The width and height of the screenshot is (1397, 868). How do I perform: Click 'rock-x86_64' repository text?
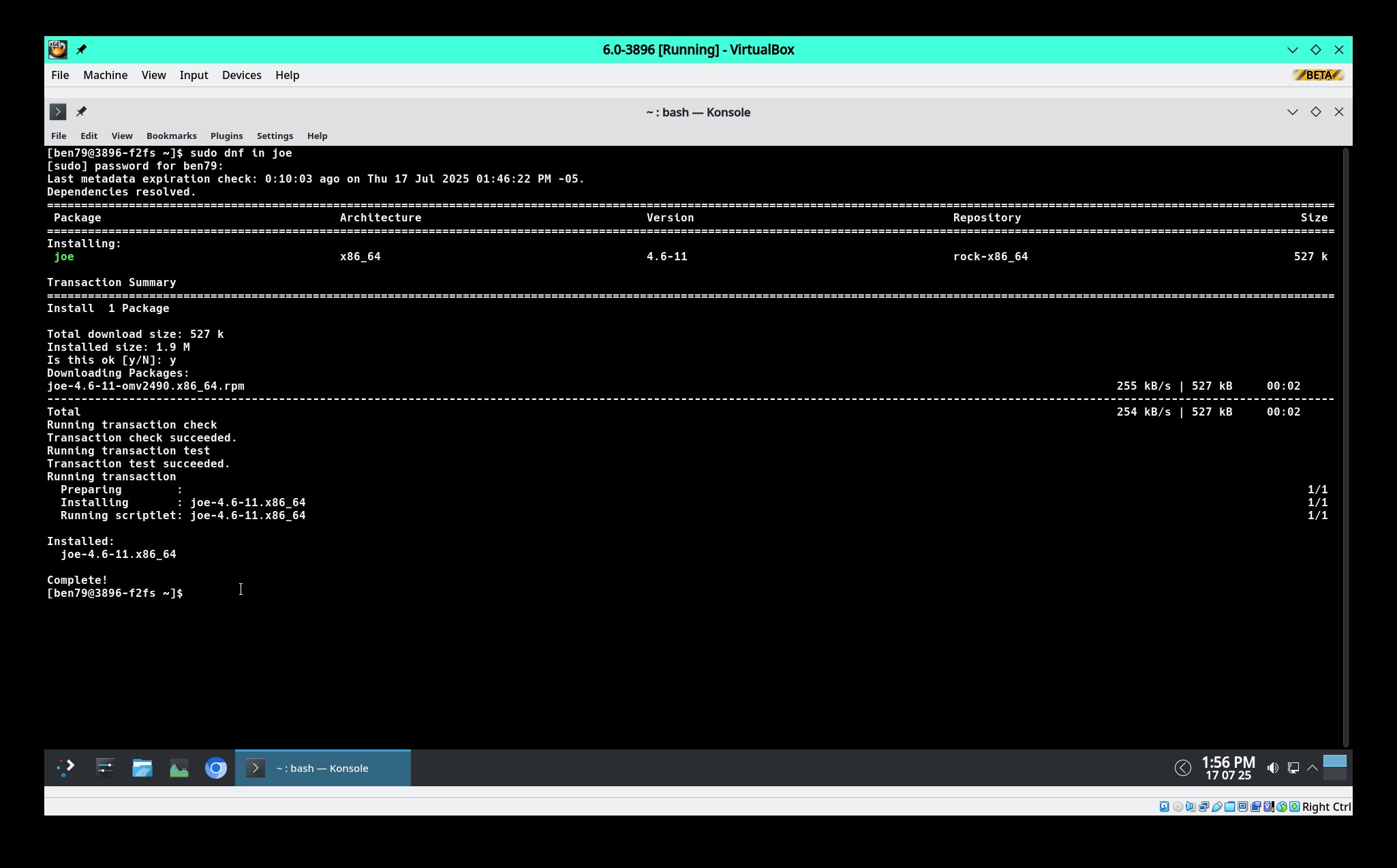(x=990, y=256)
